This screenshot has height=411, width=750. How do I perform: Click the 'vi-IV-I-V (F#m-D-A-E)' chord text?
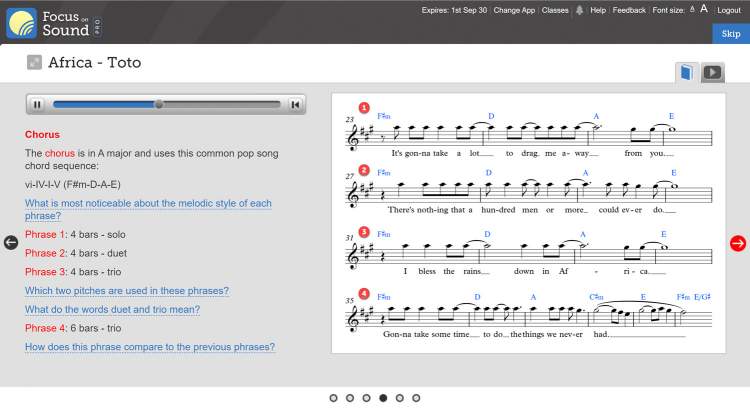(x=73, y=184)
